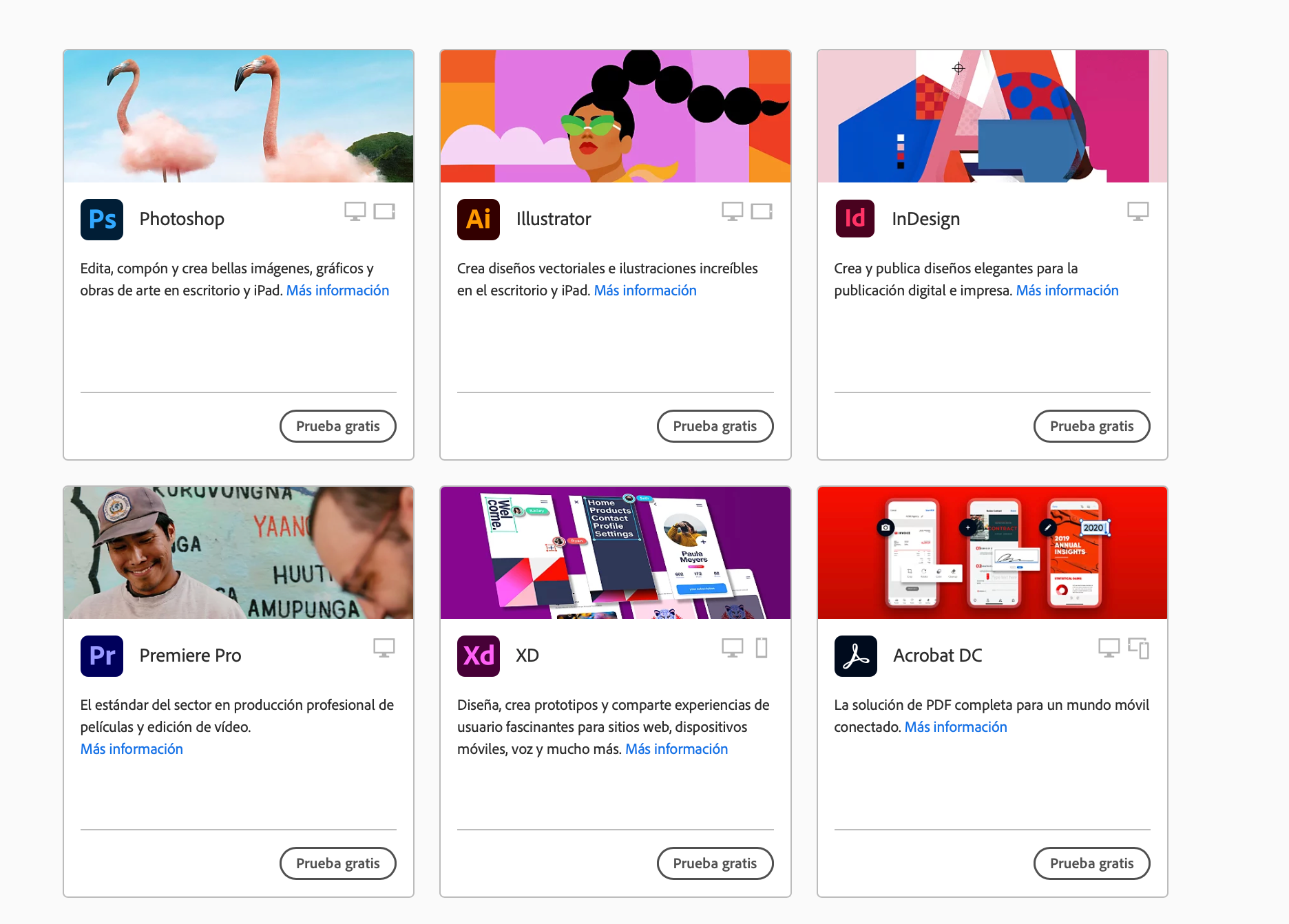Screen dimensions: 1289x924
Task: Click the Premiere Pro video still banner
Action: (x=238, y=553)
